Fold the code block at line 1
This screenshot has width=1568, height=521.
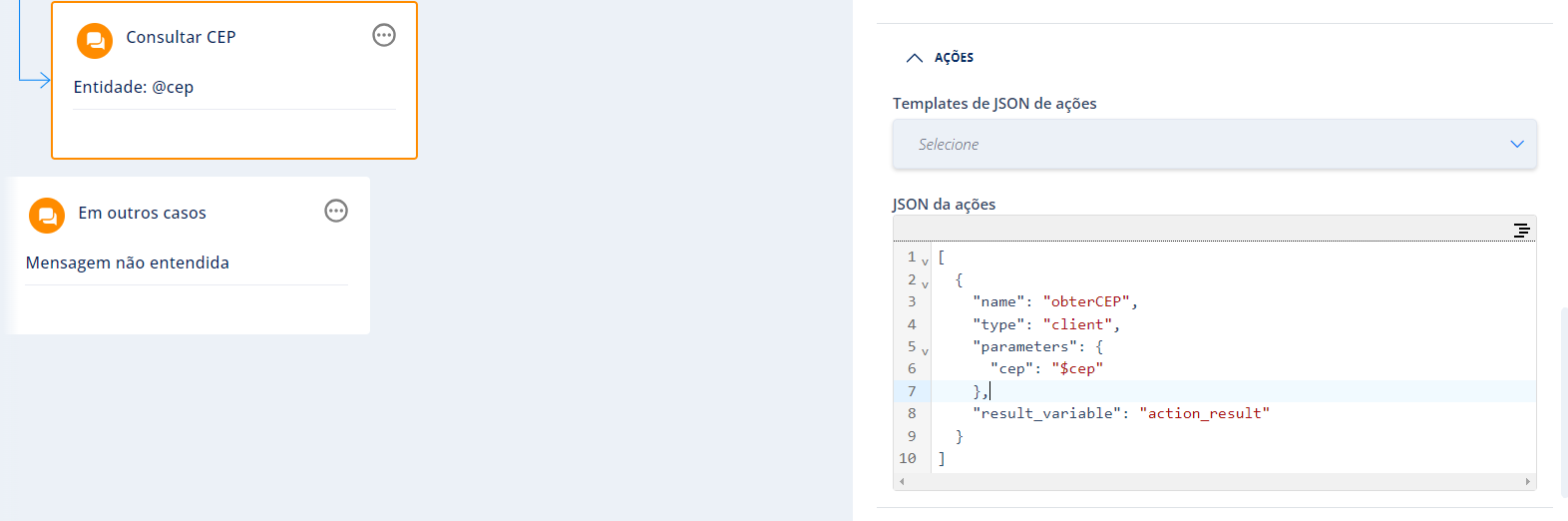point(925,261)
